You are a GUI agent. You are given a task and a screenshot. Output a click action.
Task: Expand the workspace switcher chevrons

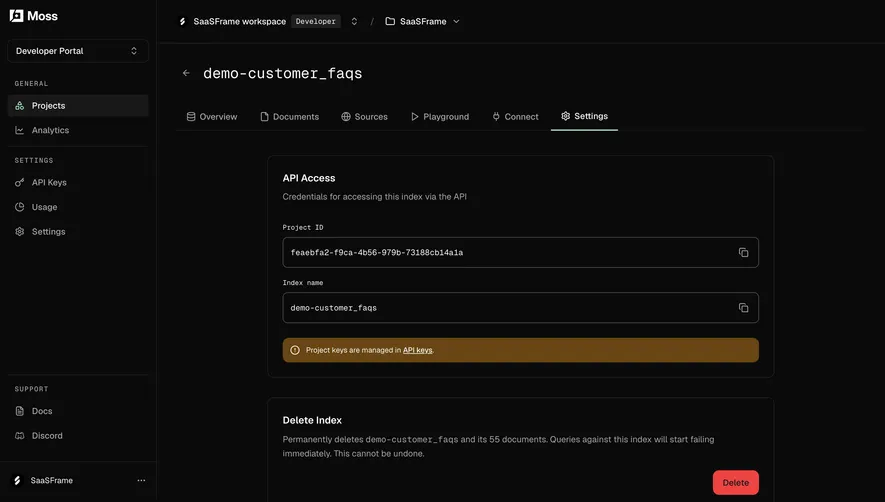point(354,21)
